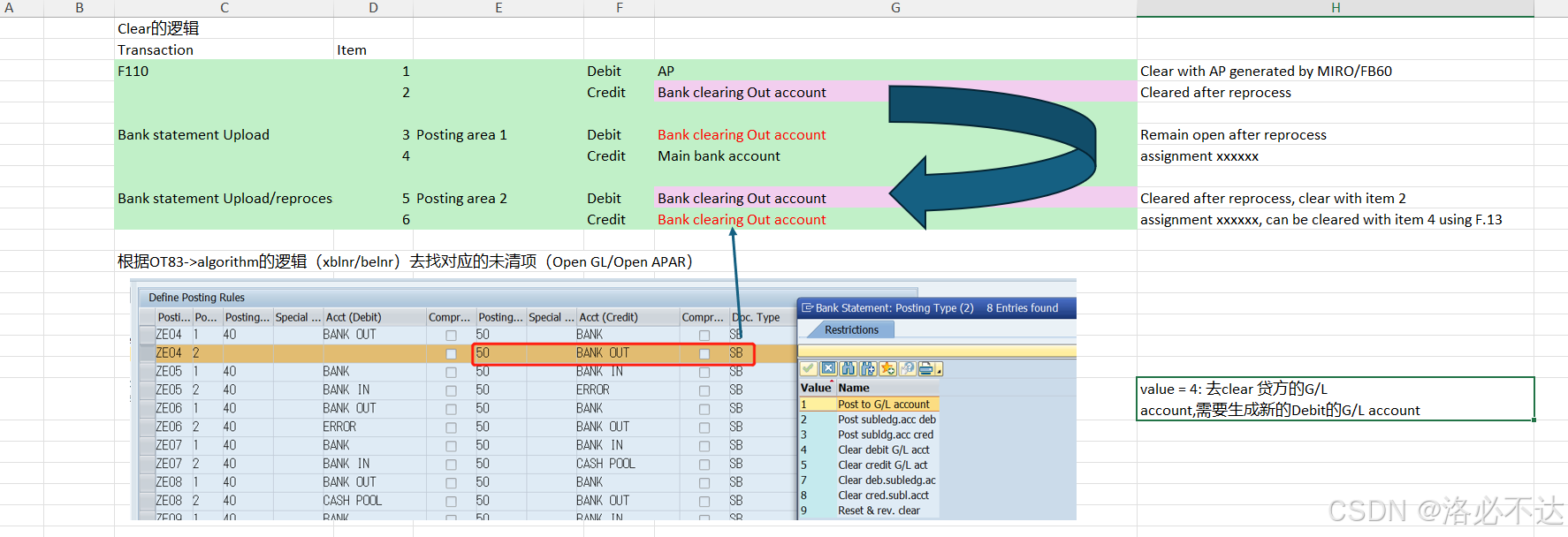Image resolution: width=1568 pixels, height=537 pixels.
Task: Click cell 'Cleared after reprocess, clear with item 2'
Action: (x=1336, y=198)
